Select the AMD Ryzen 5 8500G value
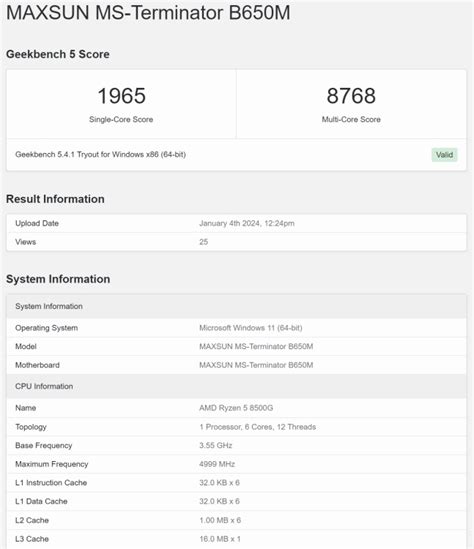Screen dimensions: 474x549 (236, 408)
